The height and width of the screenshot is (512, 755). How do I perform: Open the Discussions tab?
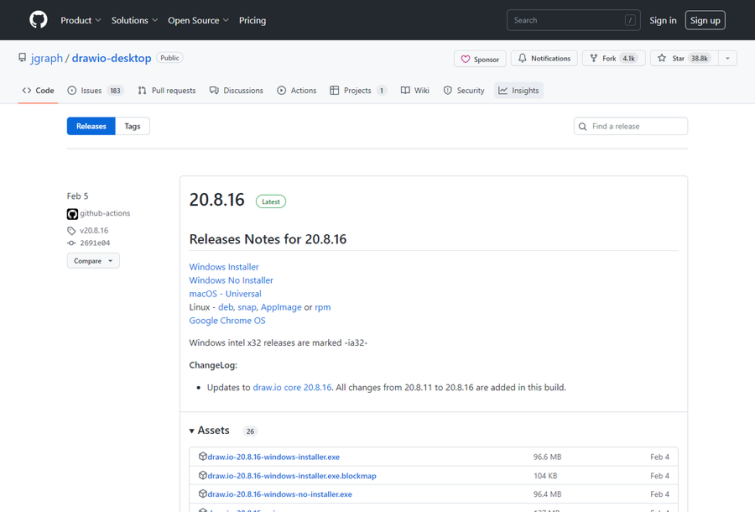tap(236, 90)
